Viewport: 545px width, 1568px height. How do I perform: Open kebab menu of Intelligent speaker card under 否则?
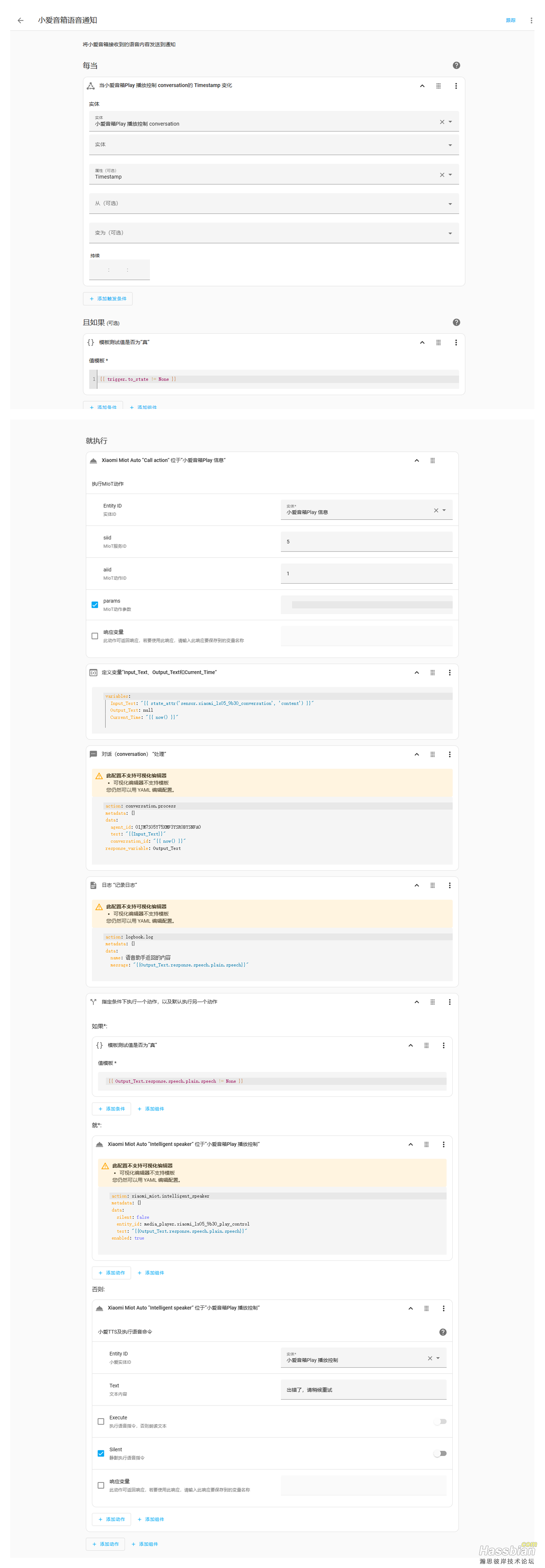pyautogui.click(x=443, y=1307)
